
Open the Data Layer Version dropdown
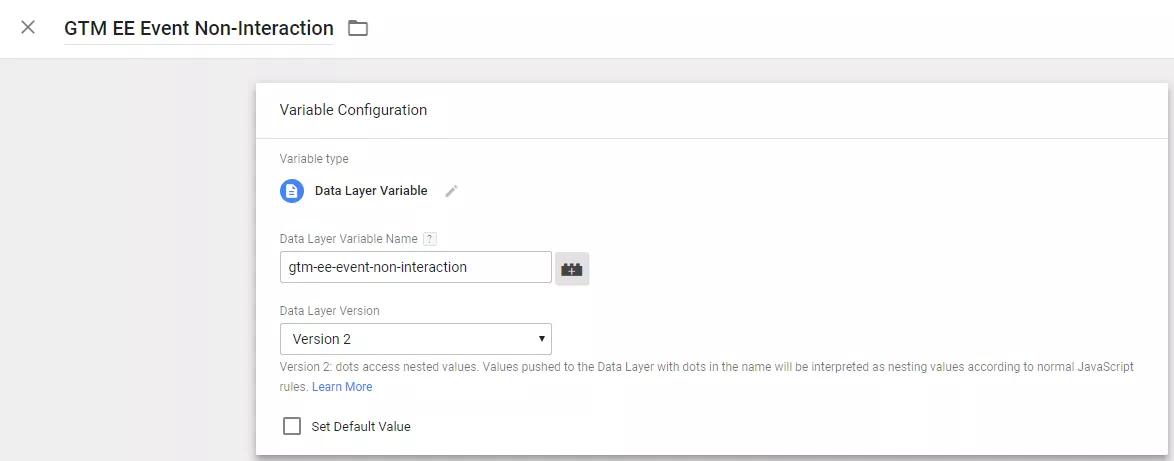416,339
